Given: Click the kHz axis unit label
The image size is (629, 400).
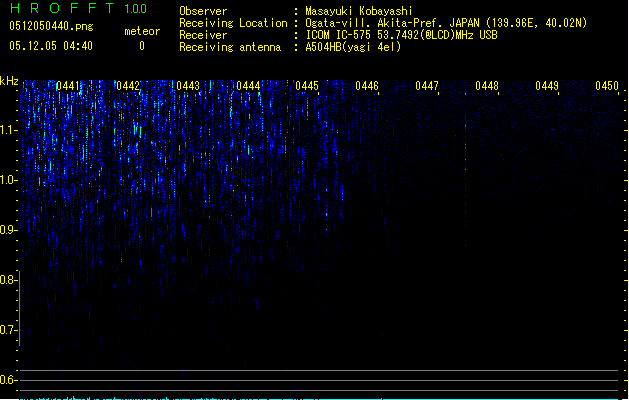Looking at the screenshot, I should (9, 81).
